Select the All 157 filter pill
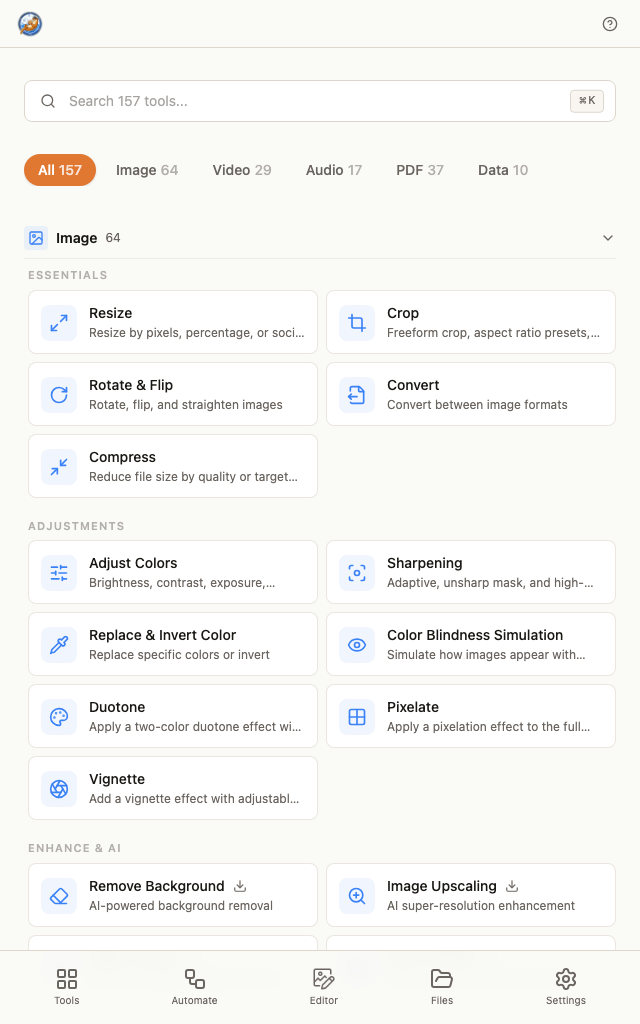Image resolution: width=640 pixels, height=1024 pixels. (x=60, y=170)
